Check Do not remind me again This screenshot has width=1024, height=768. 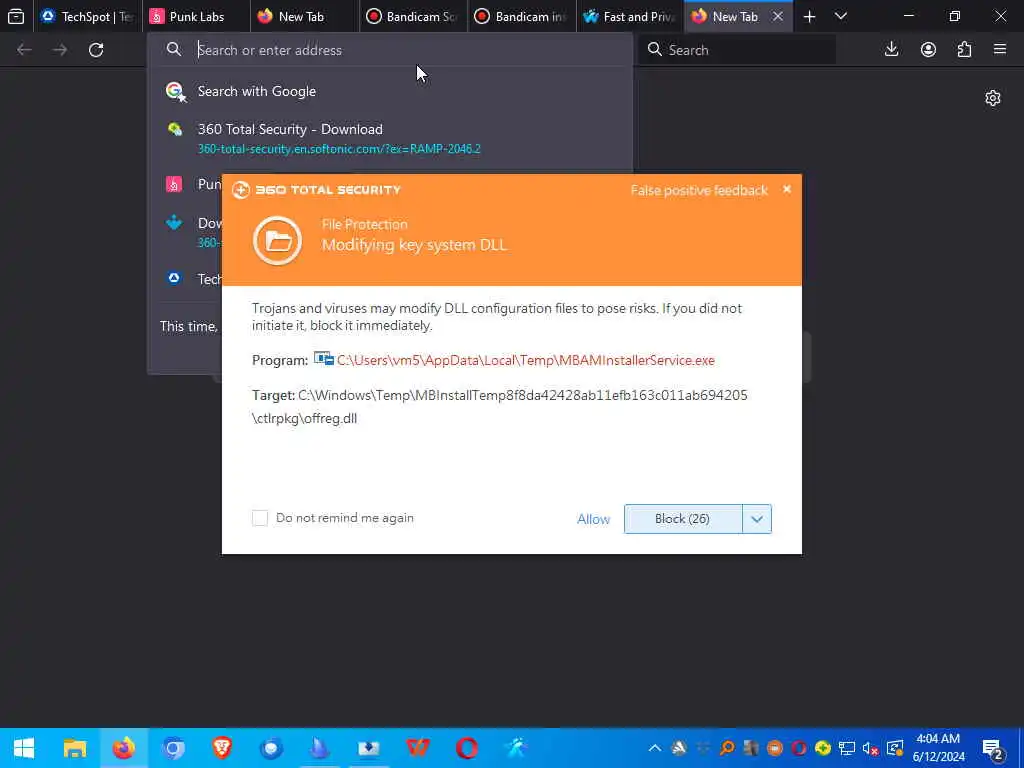[260, 518]
